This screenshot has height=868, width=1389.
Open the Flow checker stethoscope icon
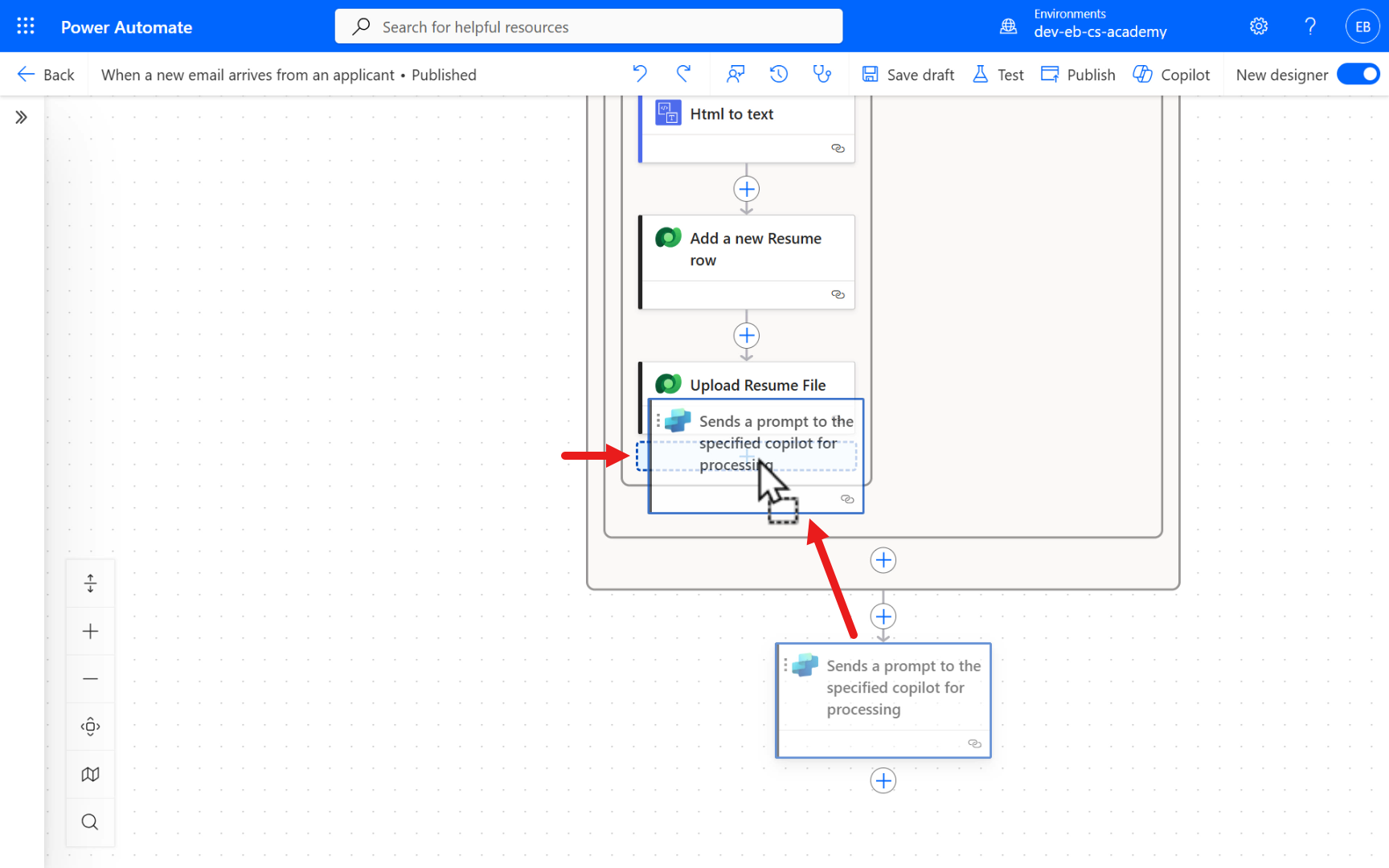tap(822, 74)
